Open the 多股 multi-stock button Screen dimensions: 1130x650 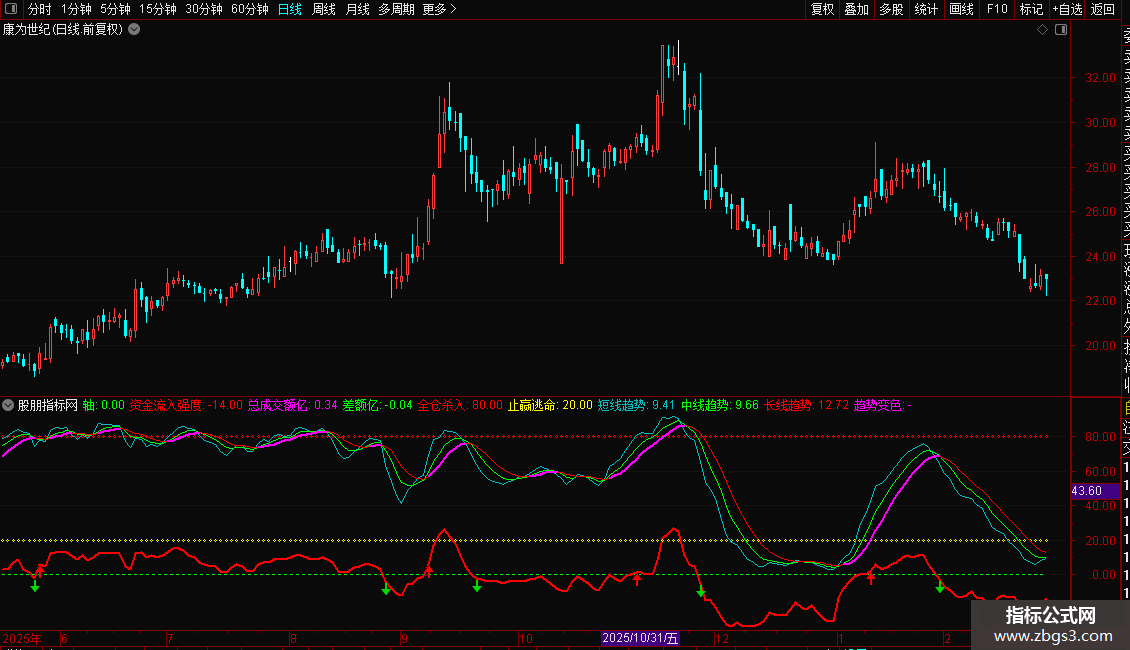pyautogui.click(x=891, y=9)
